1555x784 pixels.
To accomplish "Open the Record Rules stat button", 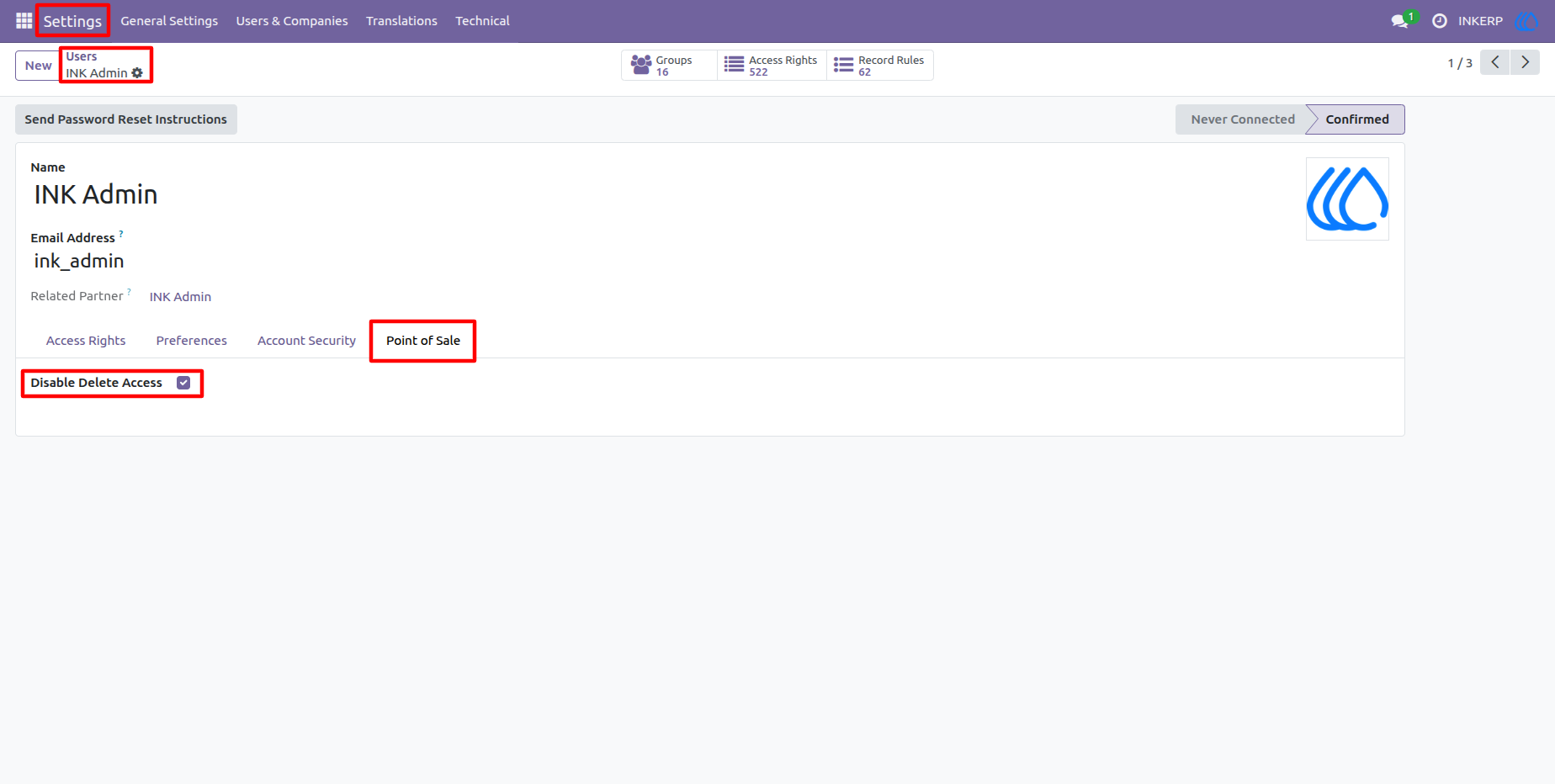I will point(880,66).
